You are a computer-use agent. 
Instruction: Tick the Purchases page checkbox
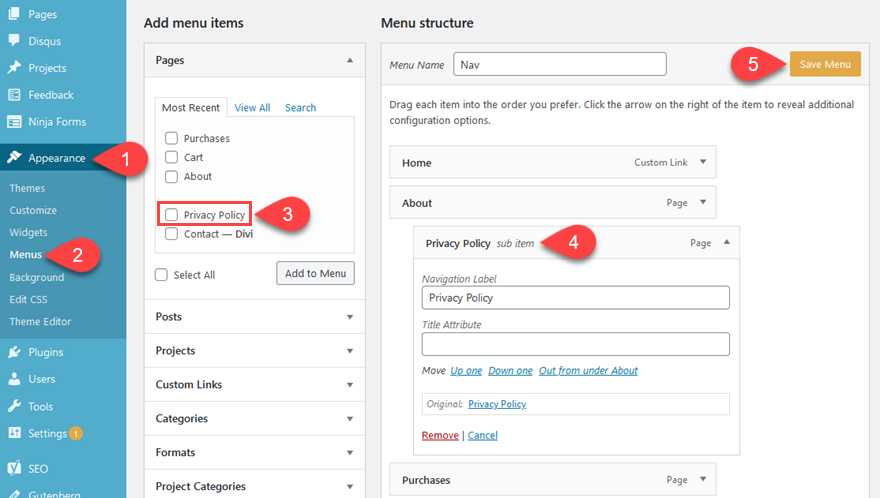click(172, 139)
